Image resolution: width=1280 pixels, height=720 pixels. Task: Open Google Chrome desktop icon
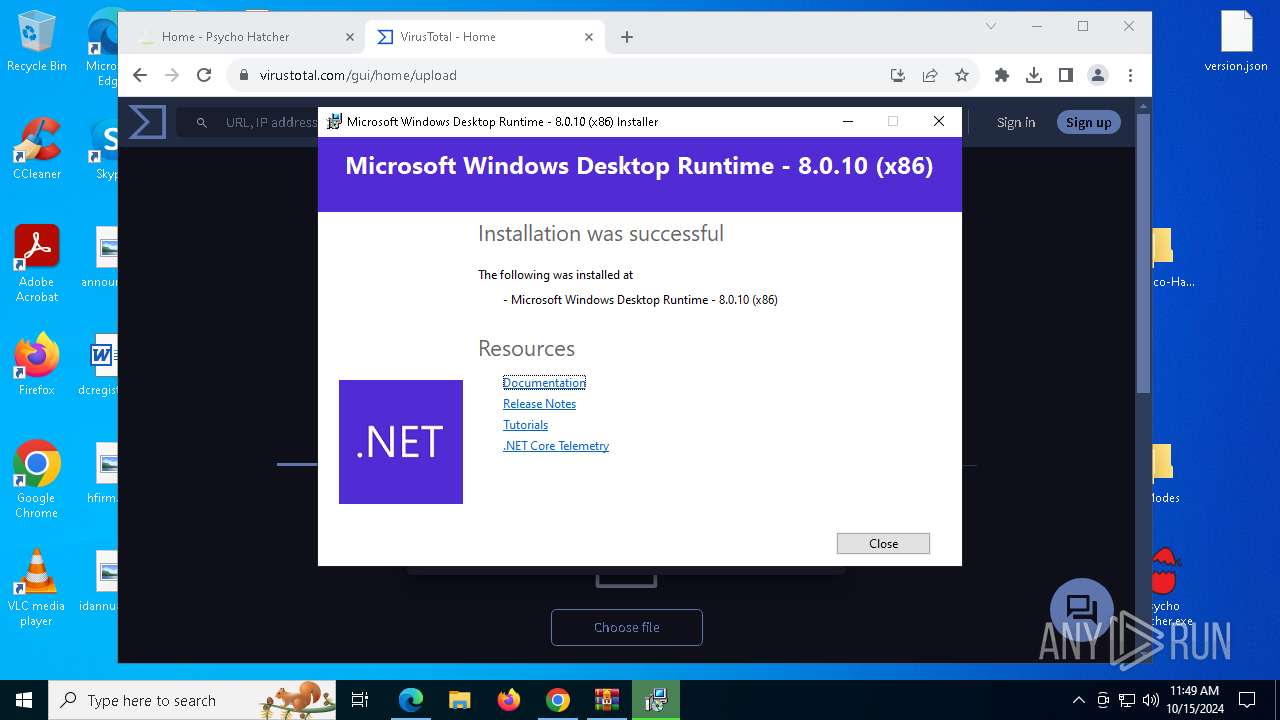tap(37, 480)
